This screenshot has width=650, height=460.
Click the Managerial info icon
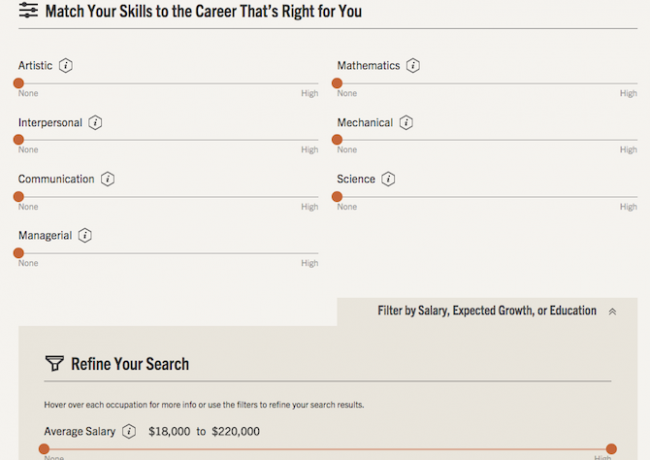[x=85, y=235]
